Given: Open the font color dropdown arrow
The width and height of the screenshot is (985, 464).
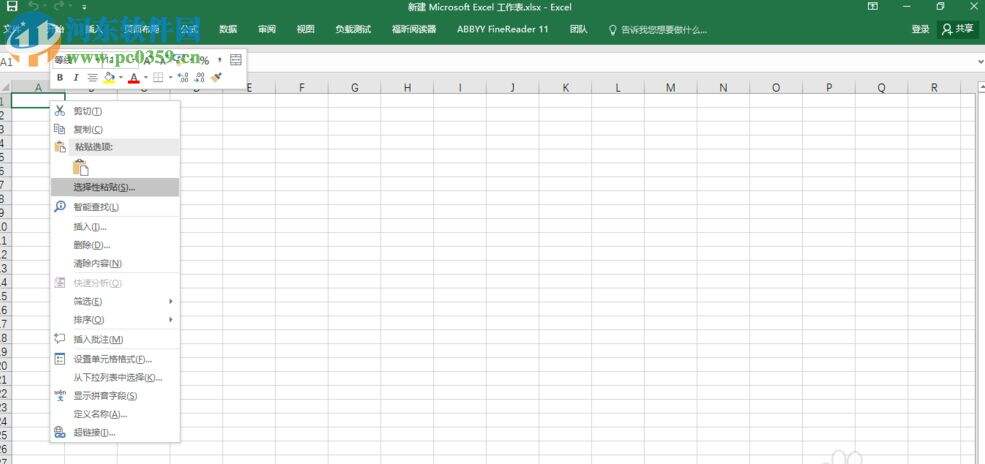Looking at the screenshot, I should [x=145, y=78].
